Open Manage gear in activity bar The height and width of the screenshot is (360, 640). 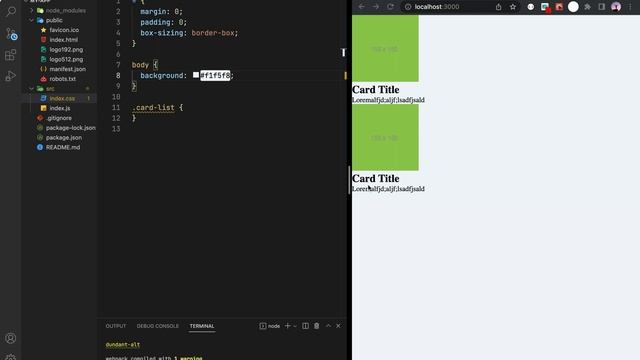click(x=11, y=357)
